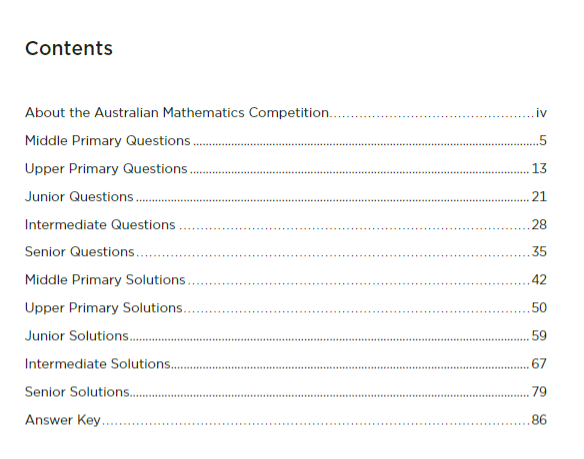Open Senior Questions contents entry
This screenshot has height=459, width=584.
(x=286, y=251)
